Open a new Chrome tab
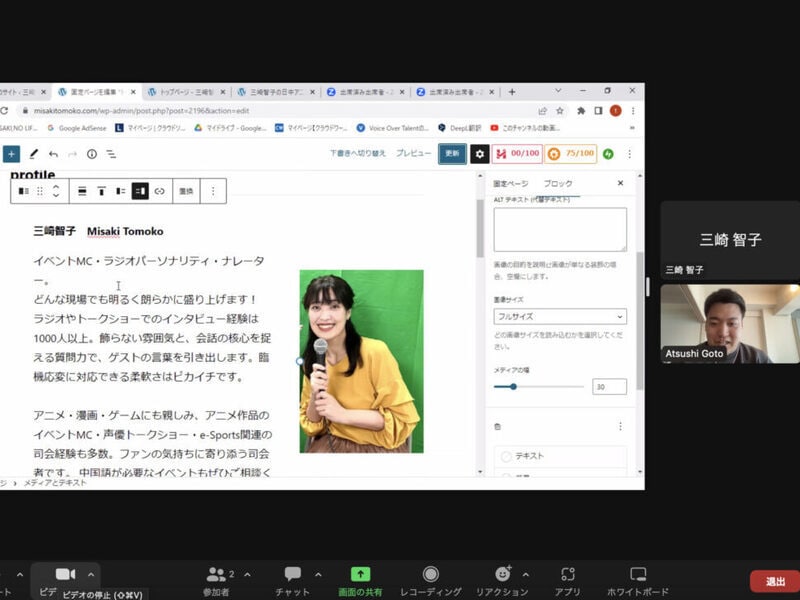 512,92
